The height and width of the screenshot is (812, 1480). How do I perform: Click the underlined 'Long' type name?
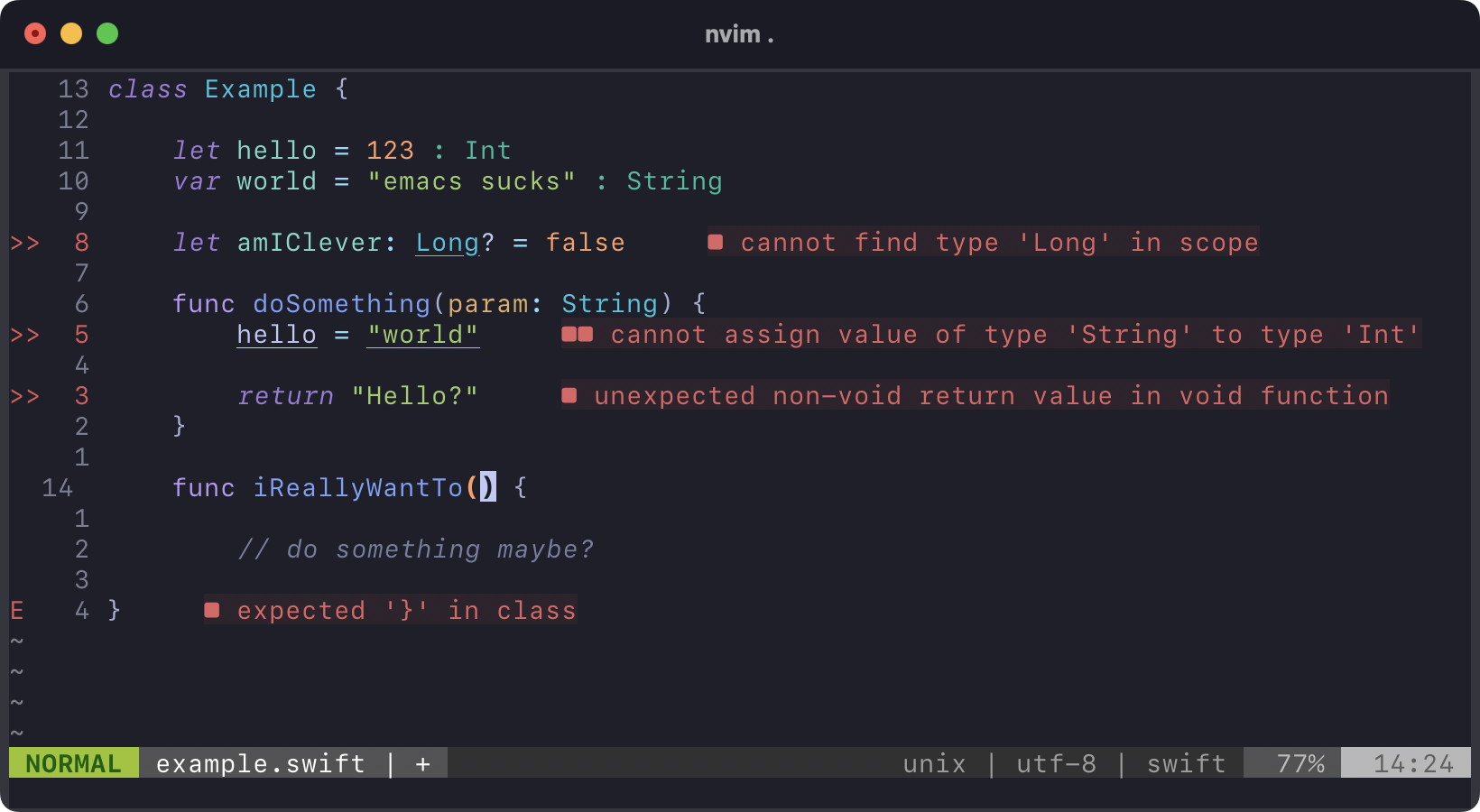tap(447, 243)
